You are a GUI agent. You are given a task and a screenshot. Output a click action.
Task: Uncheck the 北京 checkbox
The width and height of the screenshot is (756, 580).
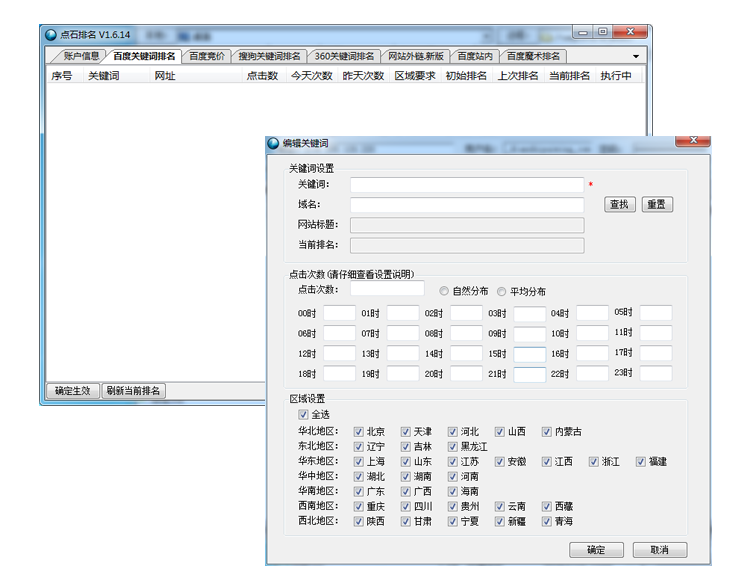click(358, 432)
